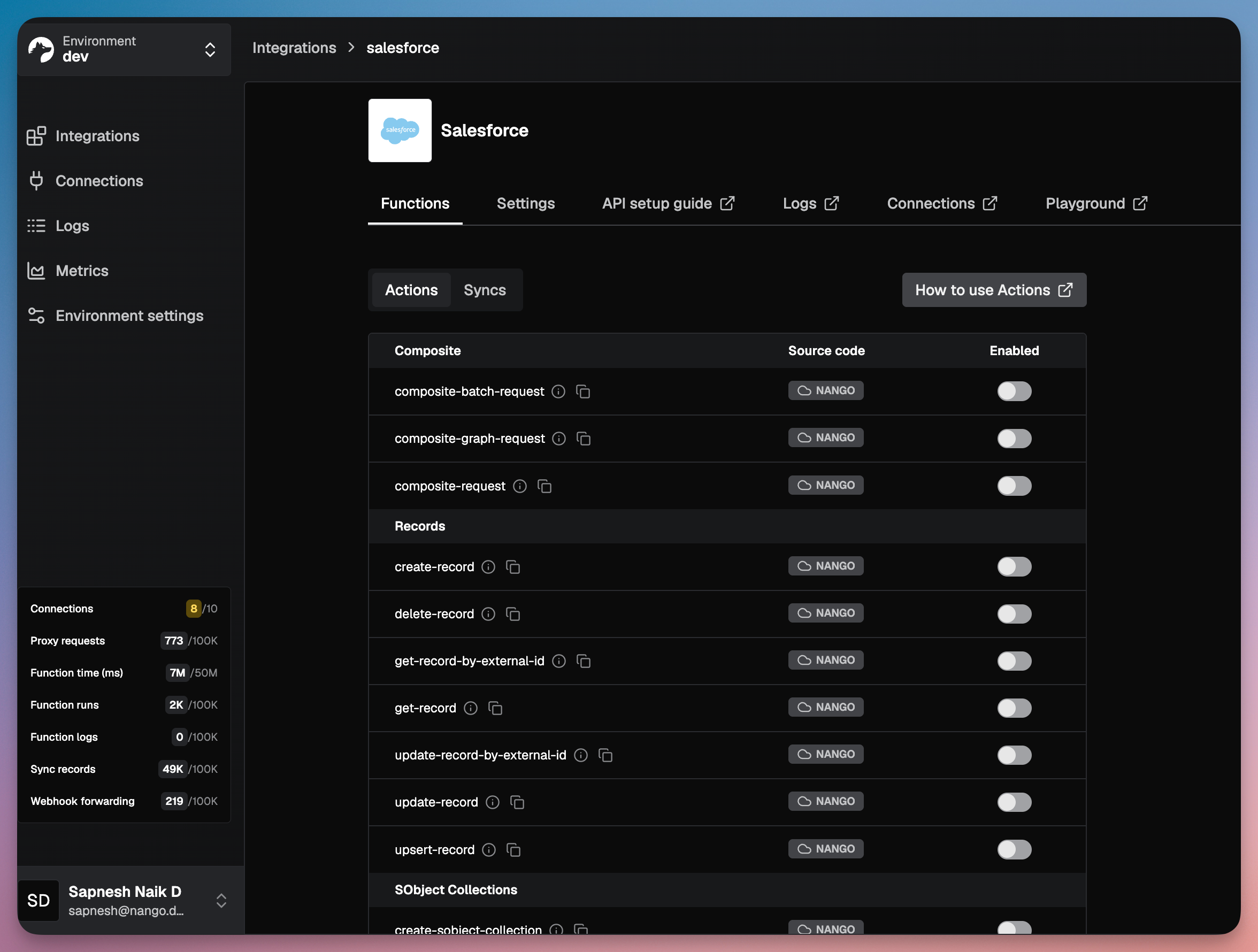Enable the update-record-by-external-id action
The height and width of the screenshot is (952, 1258).
(x=1014, y=755)
